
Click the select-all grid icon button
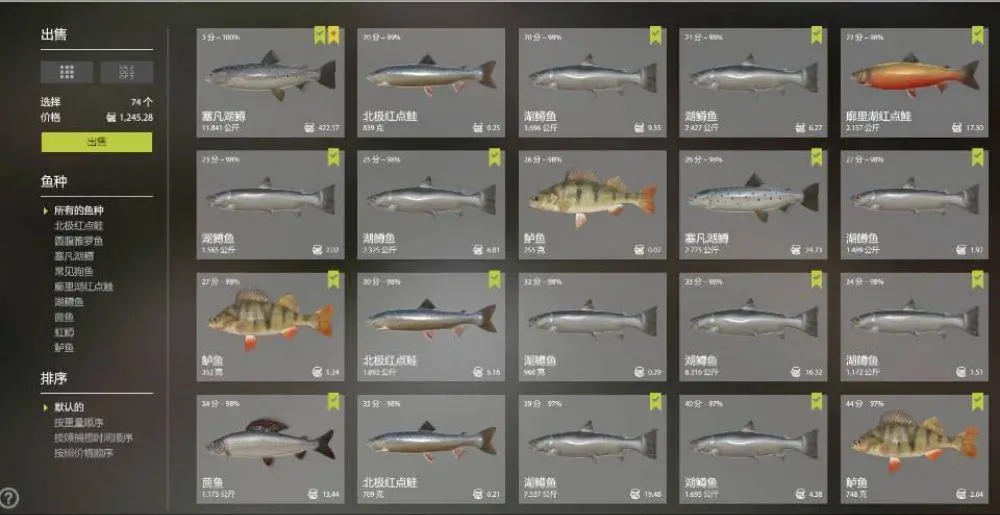click(x=67, y=72)
